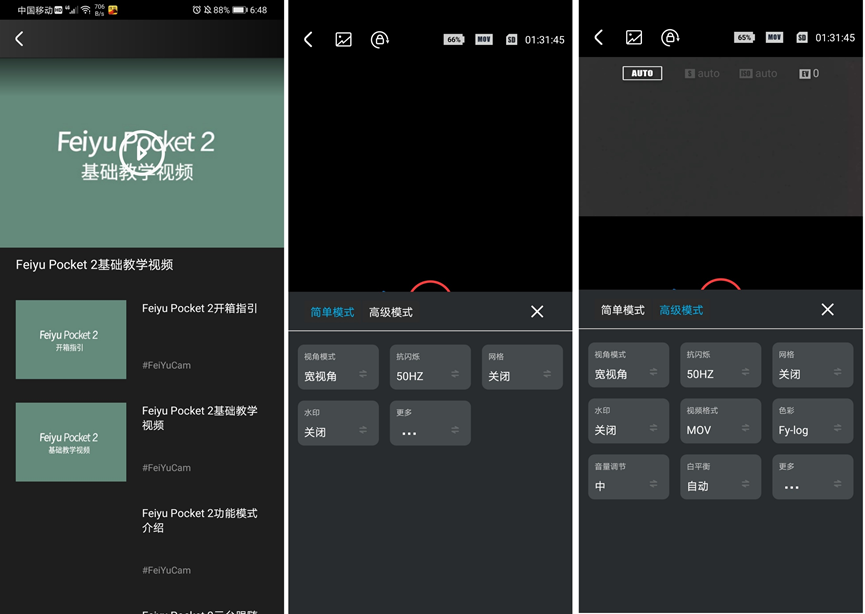Select the ISO auto indicator
This screenshot has height=614, width=865.
pos(758,73)
